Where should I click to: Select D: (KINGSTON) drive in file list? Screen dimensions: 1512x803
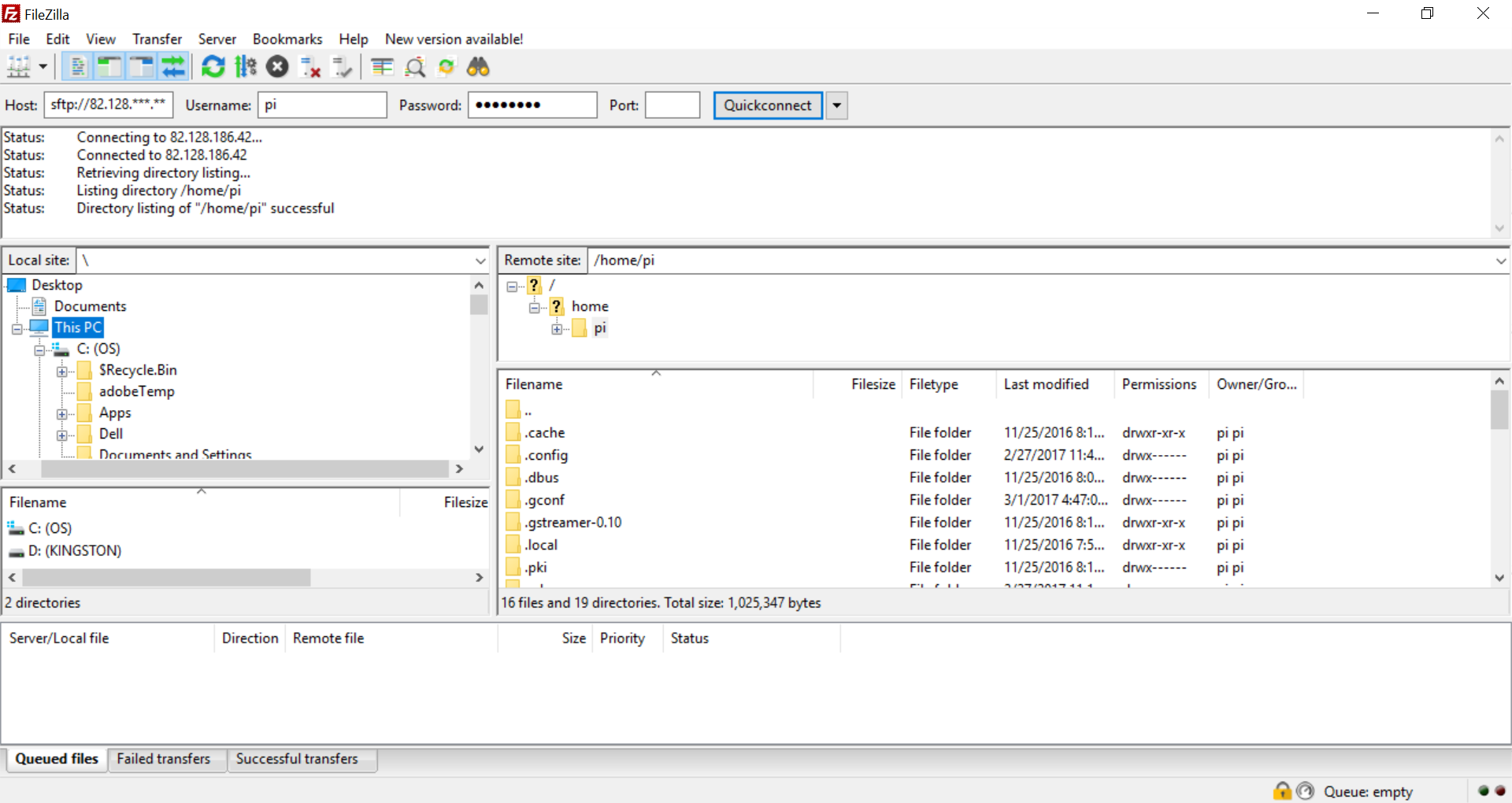click(75, 551)
